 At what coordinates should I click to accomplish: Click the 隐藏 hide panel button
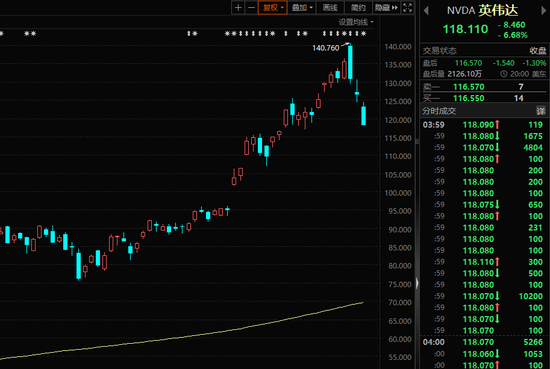[386, 8]
